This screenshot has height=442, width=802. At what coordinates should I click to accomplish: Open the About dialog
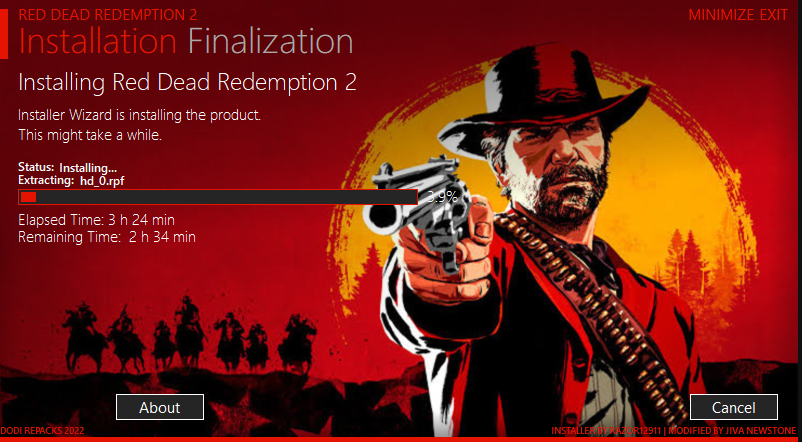click(160, 407)
